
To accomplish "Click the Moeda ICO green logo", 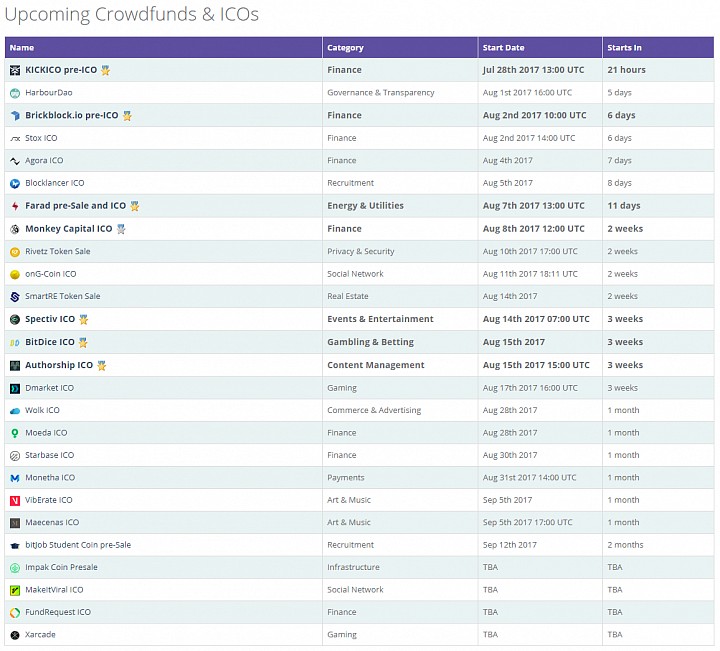I will point(15,433).
